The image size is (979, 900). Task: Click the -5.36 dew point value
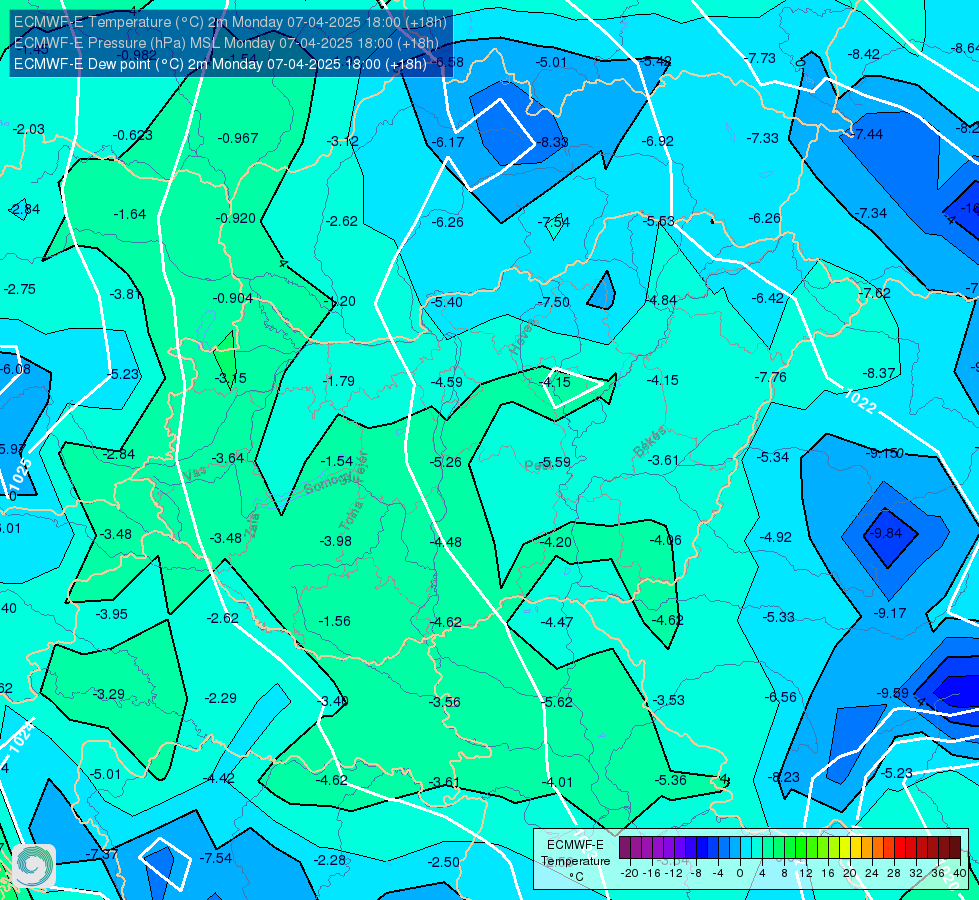coord(671,780)
